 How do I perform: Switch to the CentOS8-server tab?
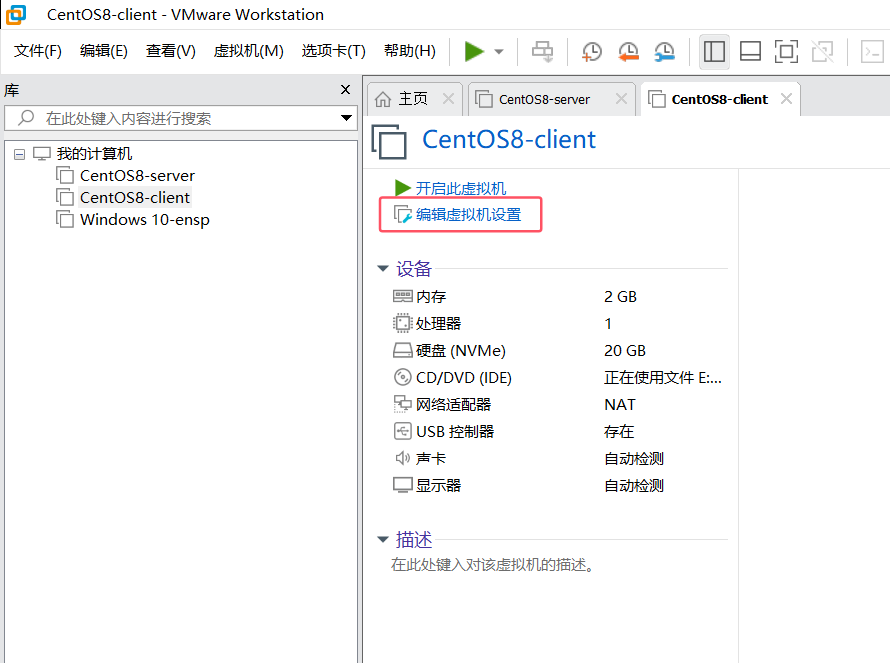click(x=544, y=99)
